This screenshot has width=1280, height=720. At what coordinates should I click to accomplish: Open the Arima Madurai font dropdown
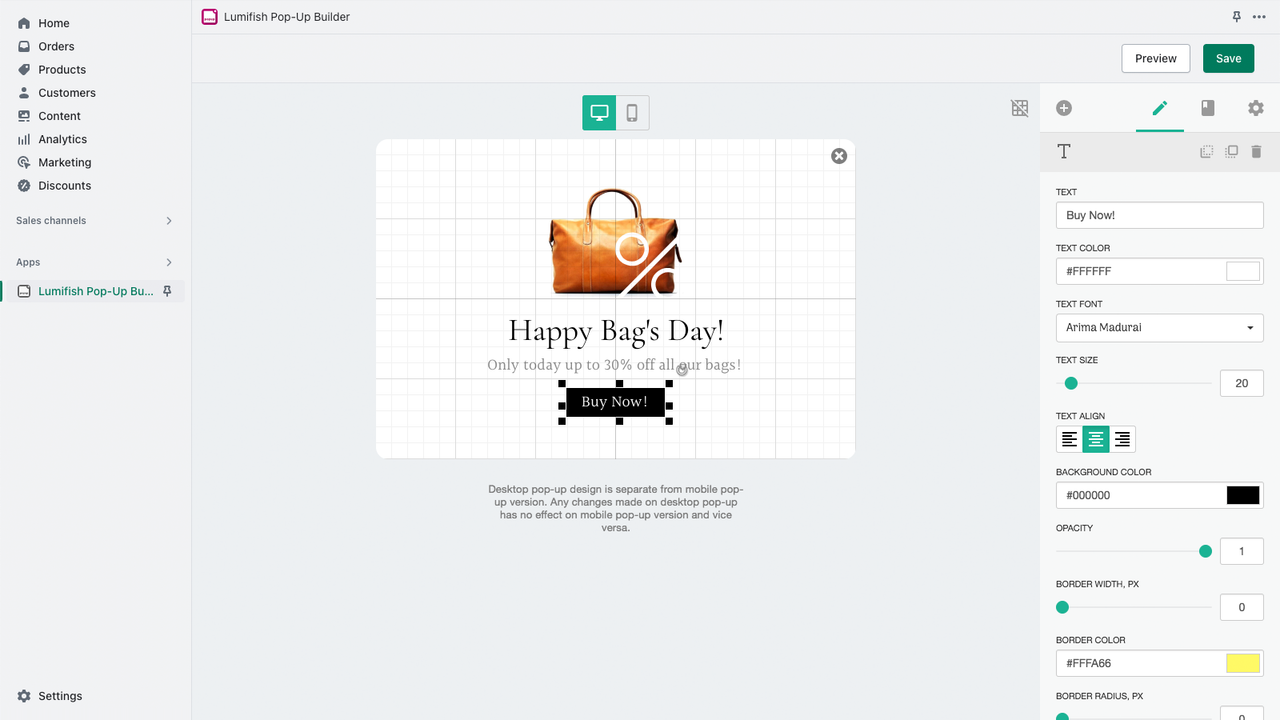pyautogui.click(x=1160, y=327)
